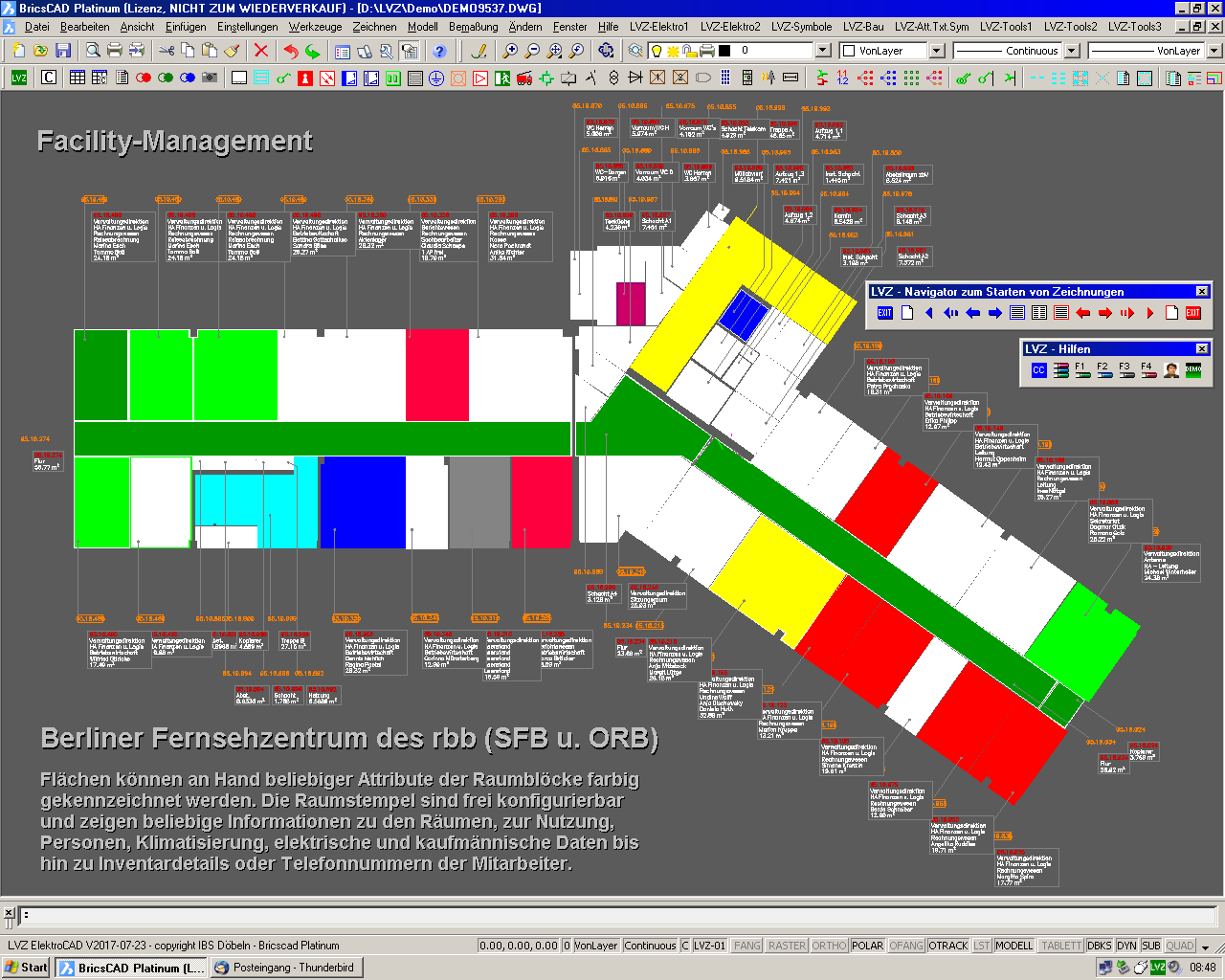Cut selection with the scissors icon

[x=167, y=50]
